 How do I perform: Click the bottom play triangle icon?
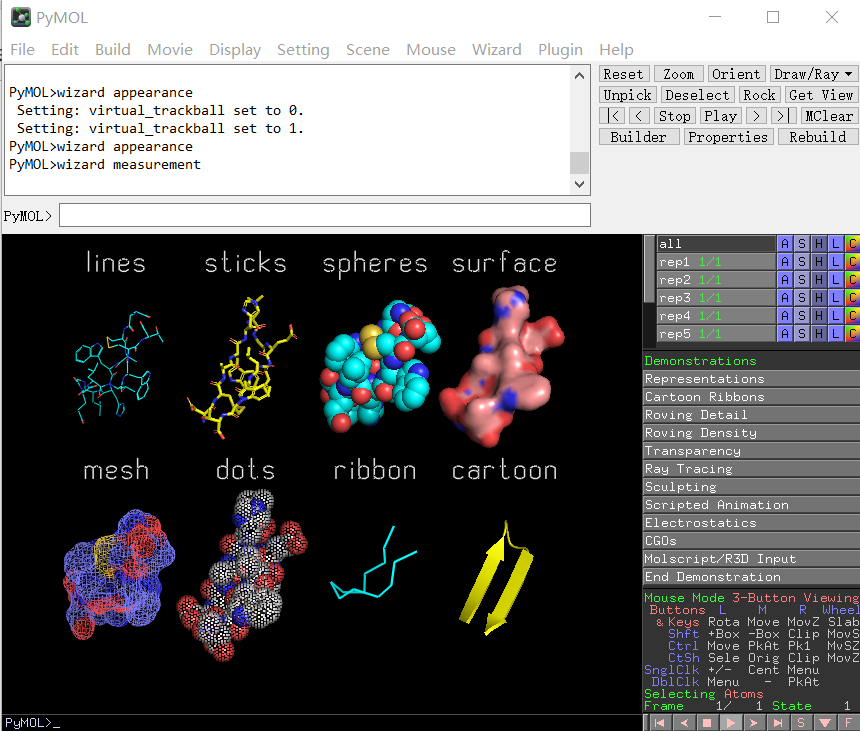(731, 723)
